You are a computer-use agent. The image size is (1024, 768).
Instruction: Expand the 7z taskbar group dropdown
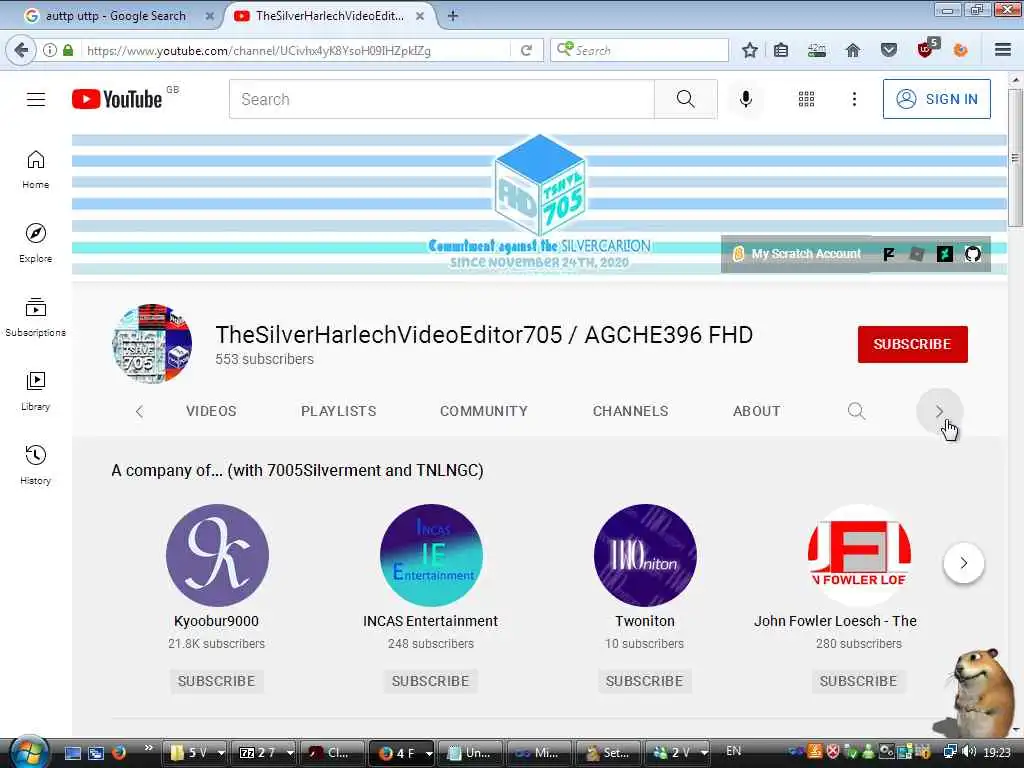point(290,753)
